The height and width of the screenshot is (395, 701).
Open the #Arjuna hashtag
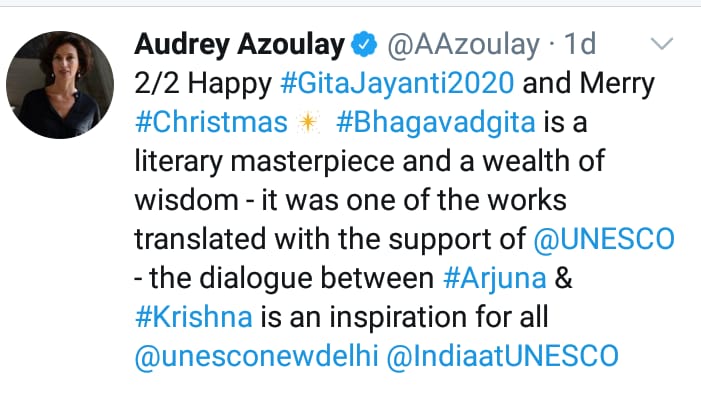pos(494,278)
